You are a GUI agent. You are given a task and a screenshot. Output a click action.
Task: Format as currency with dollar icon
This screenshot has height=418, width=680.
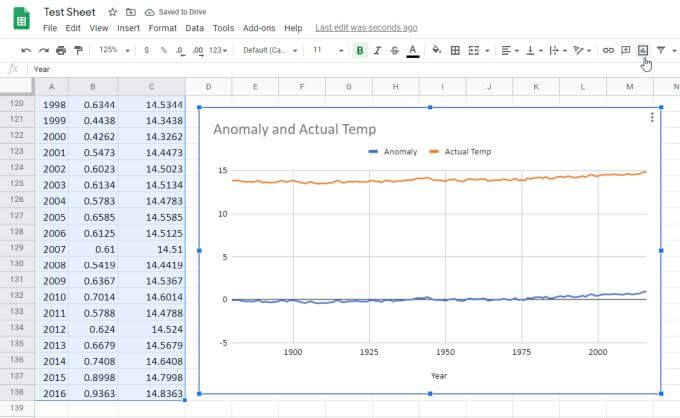pos(147,50)
